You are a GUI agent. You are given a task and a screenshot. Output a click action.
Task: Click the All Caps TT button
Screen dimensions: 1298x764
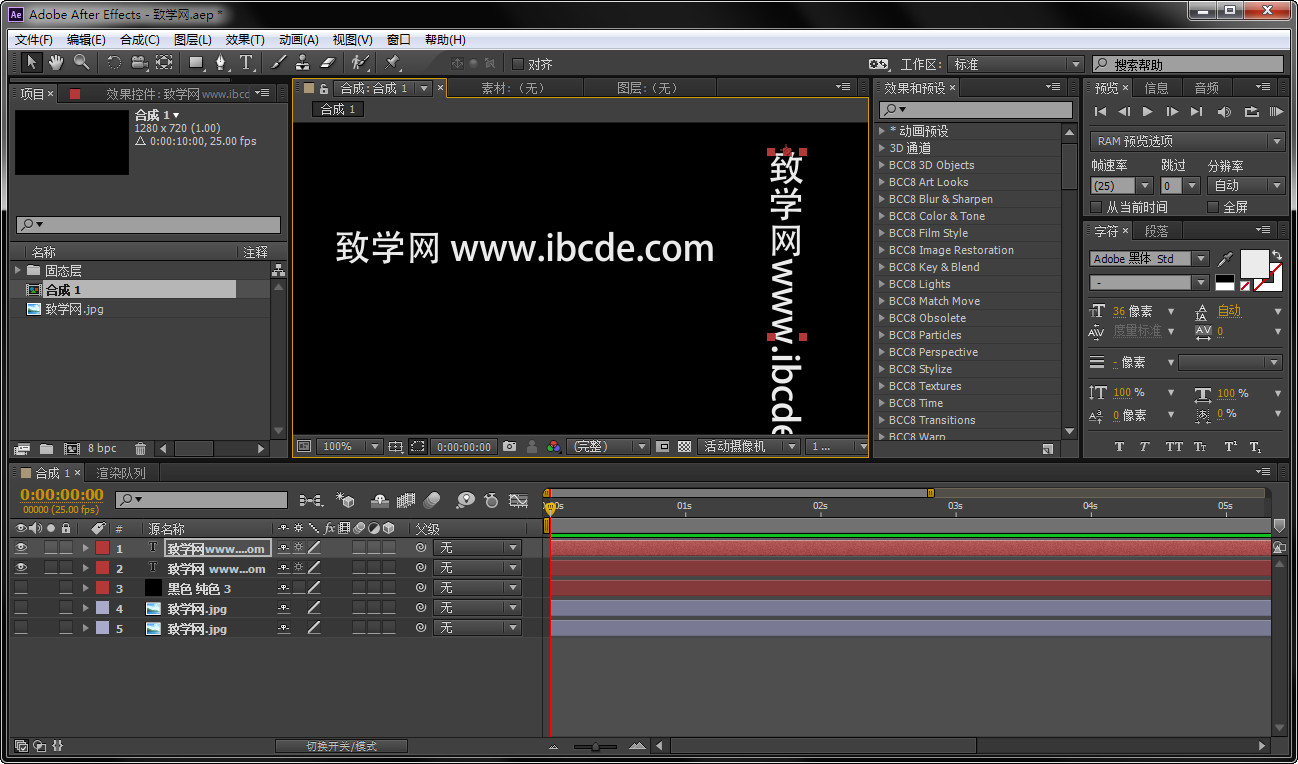tap(1173, 447)
